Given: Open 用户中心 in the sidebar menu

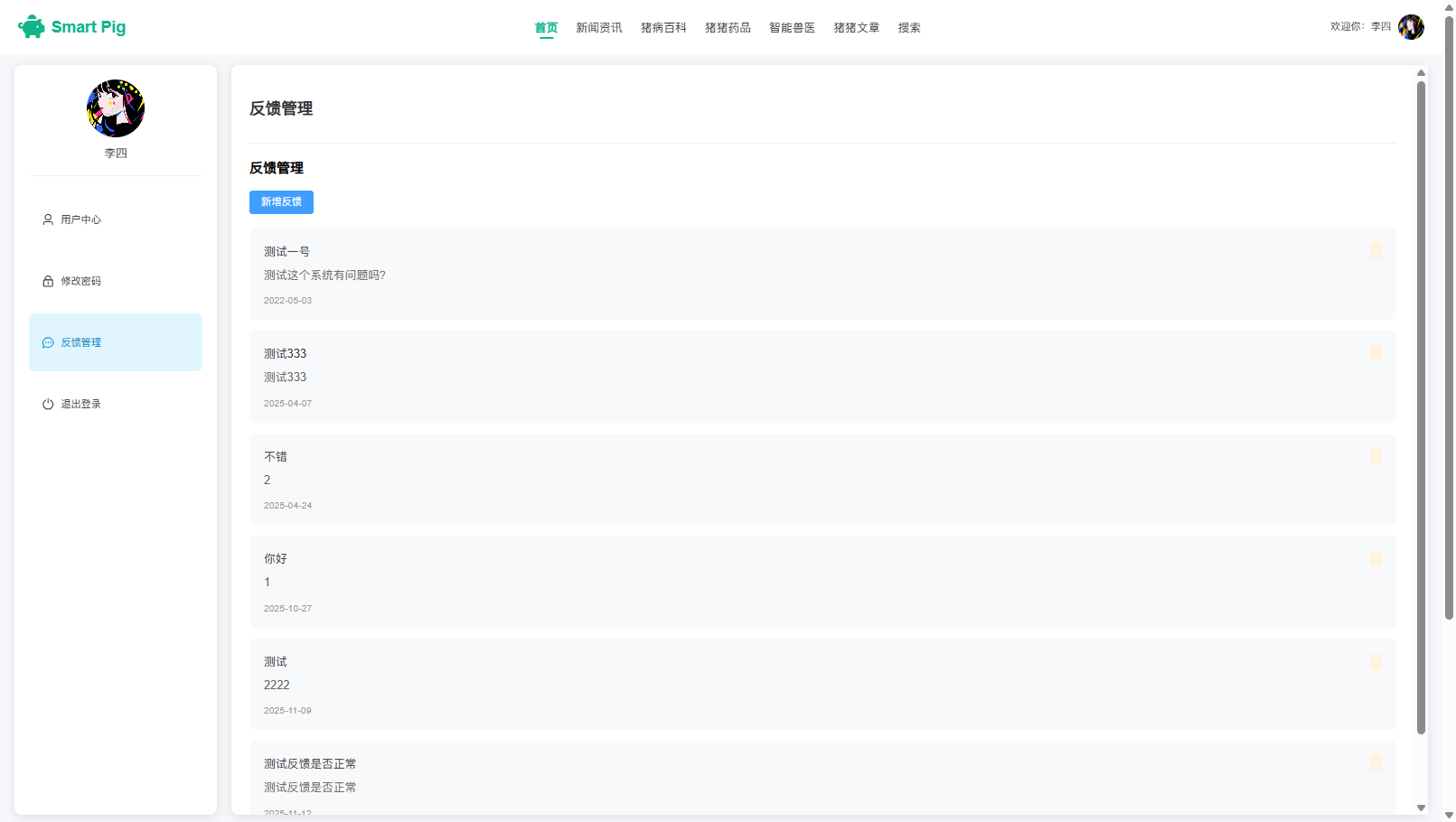Looking at the screenshot, I should point(116,220).
